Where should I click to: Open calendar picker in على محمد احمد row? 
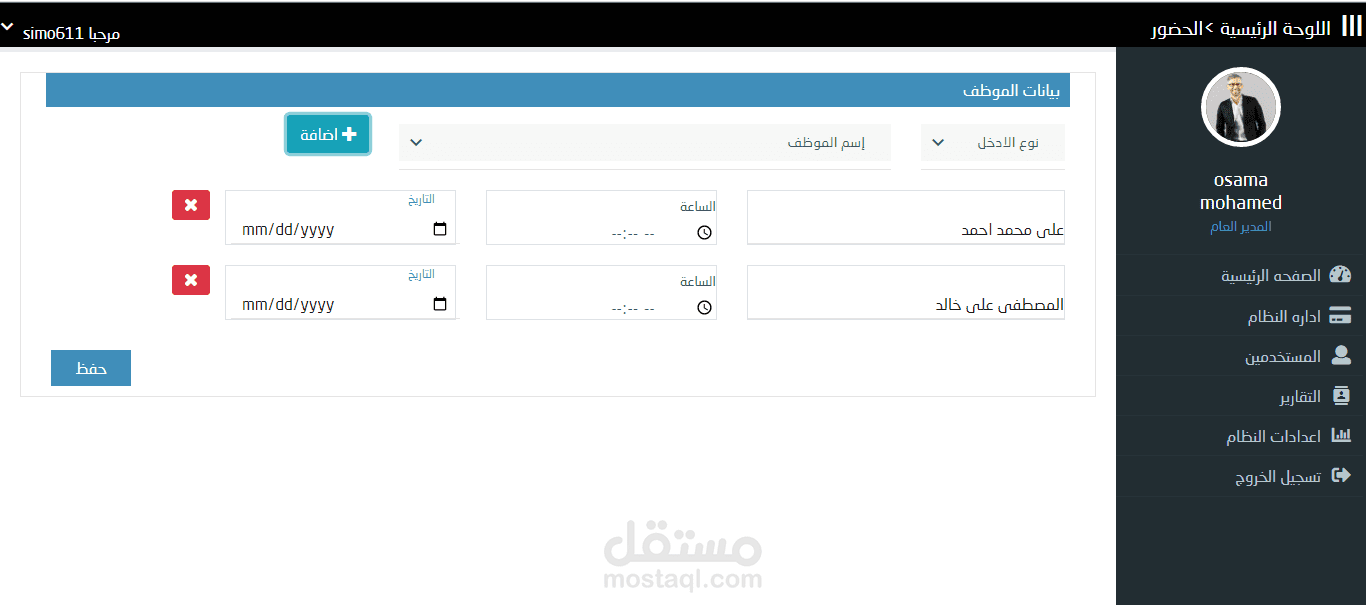[x=440, y=229]
